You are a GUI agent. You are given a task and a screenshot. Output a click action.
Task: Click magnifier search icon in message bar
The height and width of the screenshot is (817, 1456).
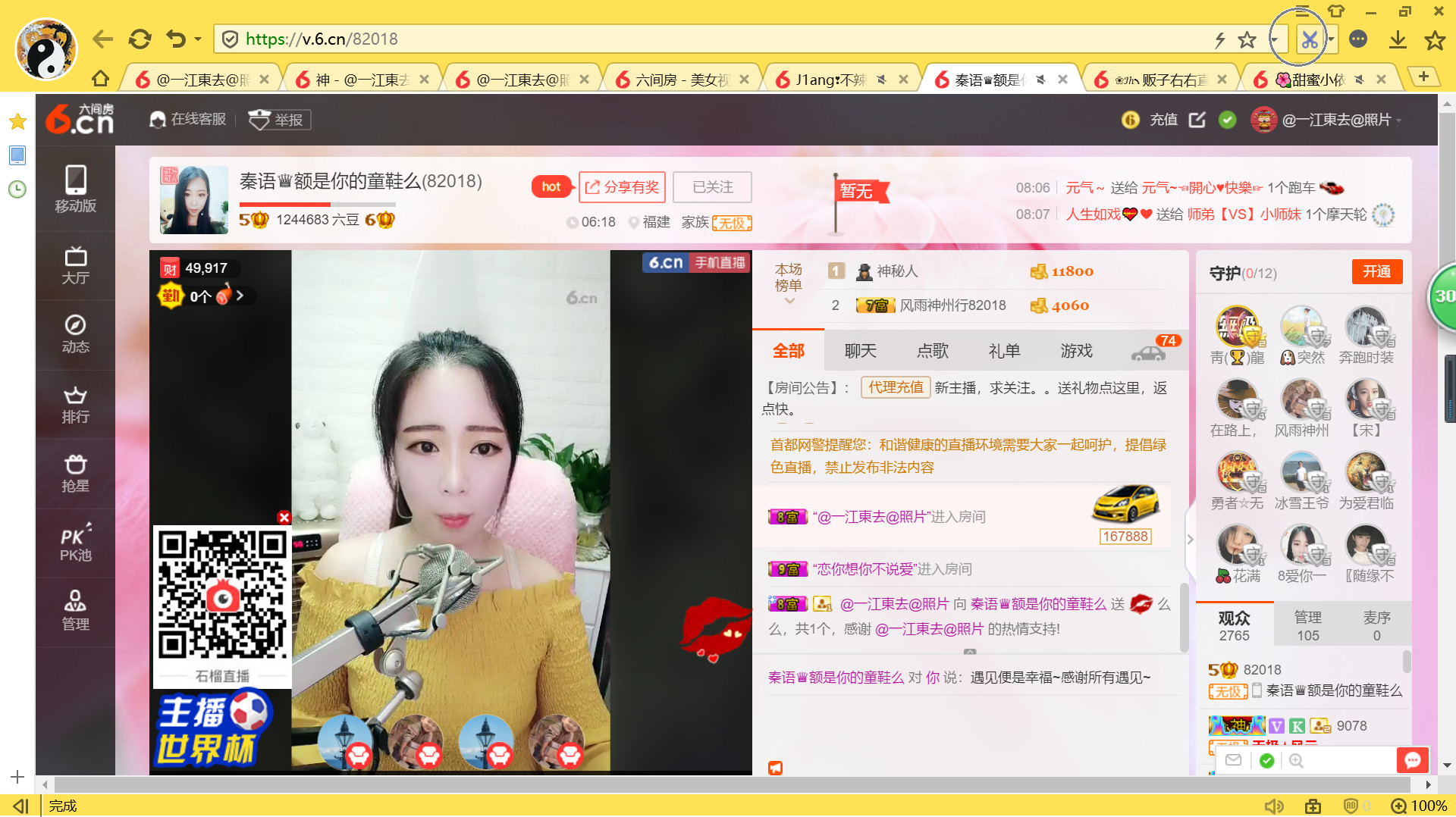click(1296, 760)
